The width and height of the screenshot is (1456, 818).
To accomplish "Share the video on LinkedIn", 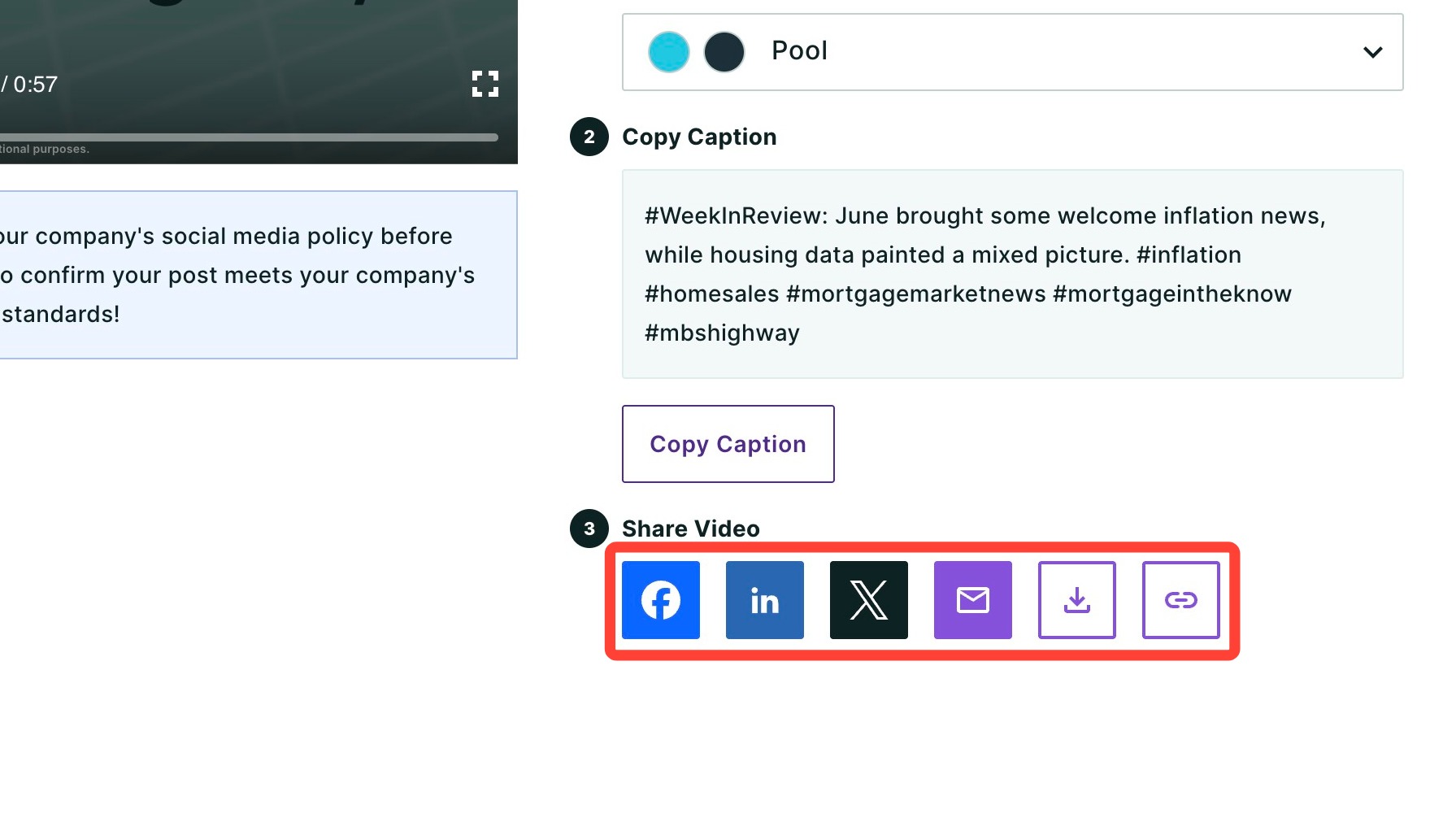I will 764,600.
